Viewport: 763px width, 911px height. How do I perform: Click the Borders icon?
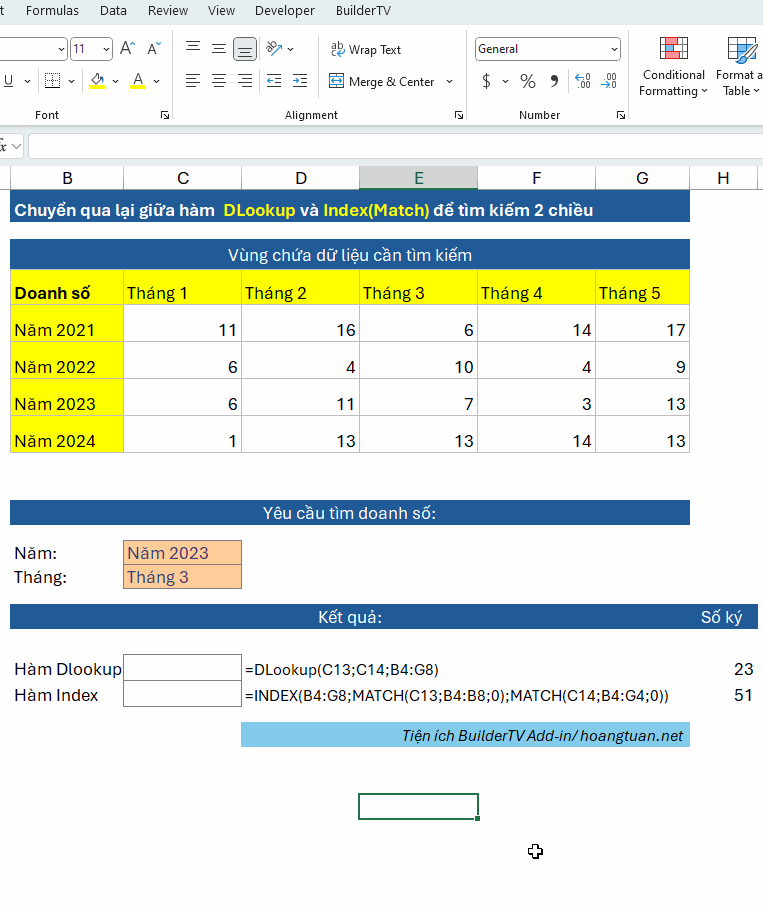[x=52, y=81]
